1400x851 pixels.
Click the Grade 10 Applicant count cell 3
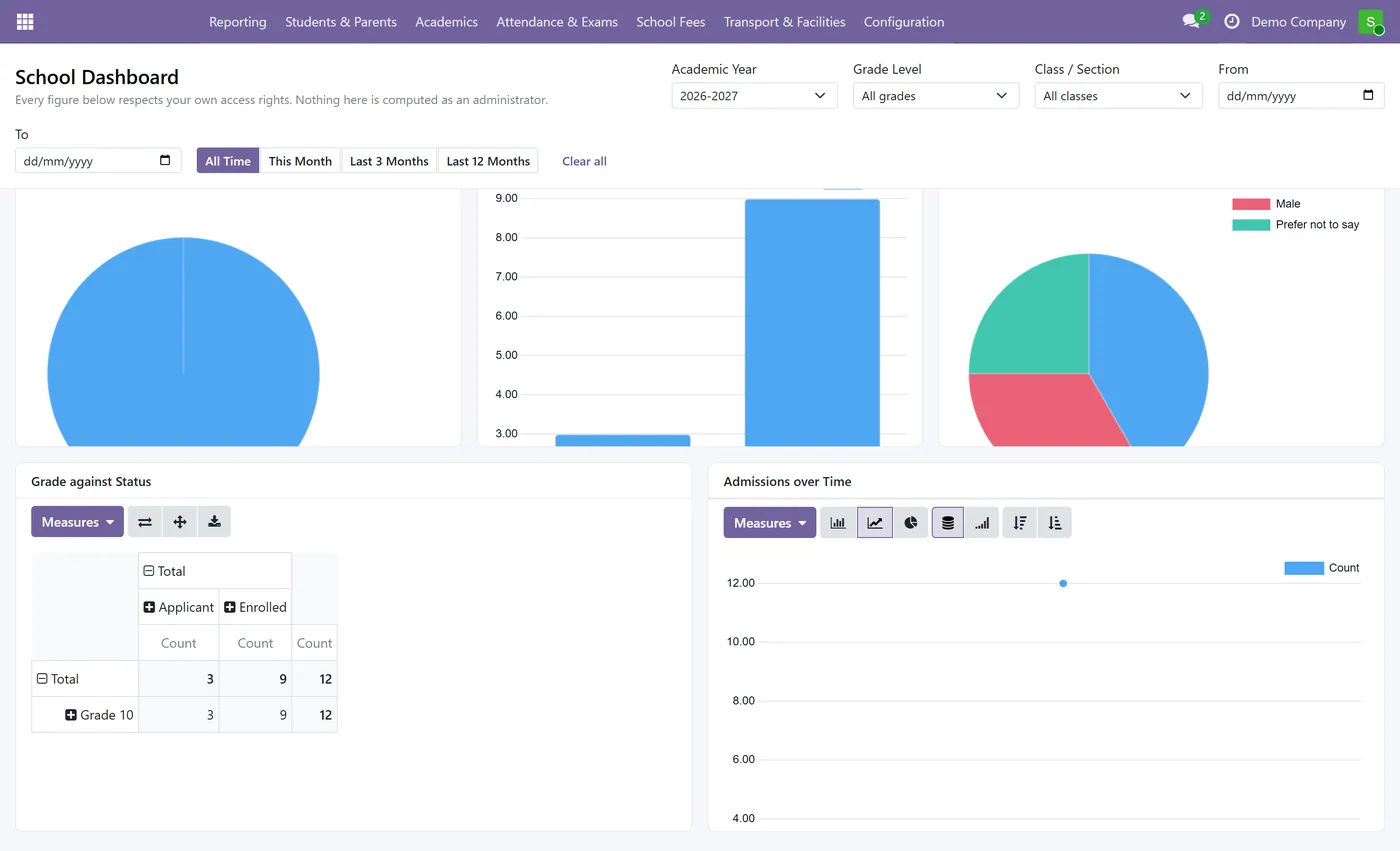tap(179, 715)
